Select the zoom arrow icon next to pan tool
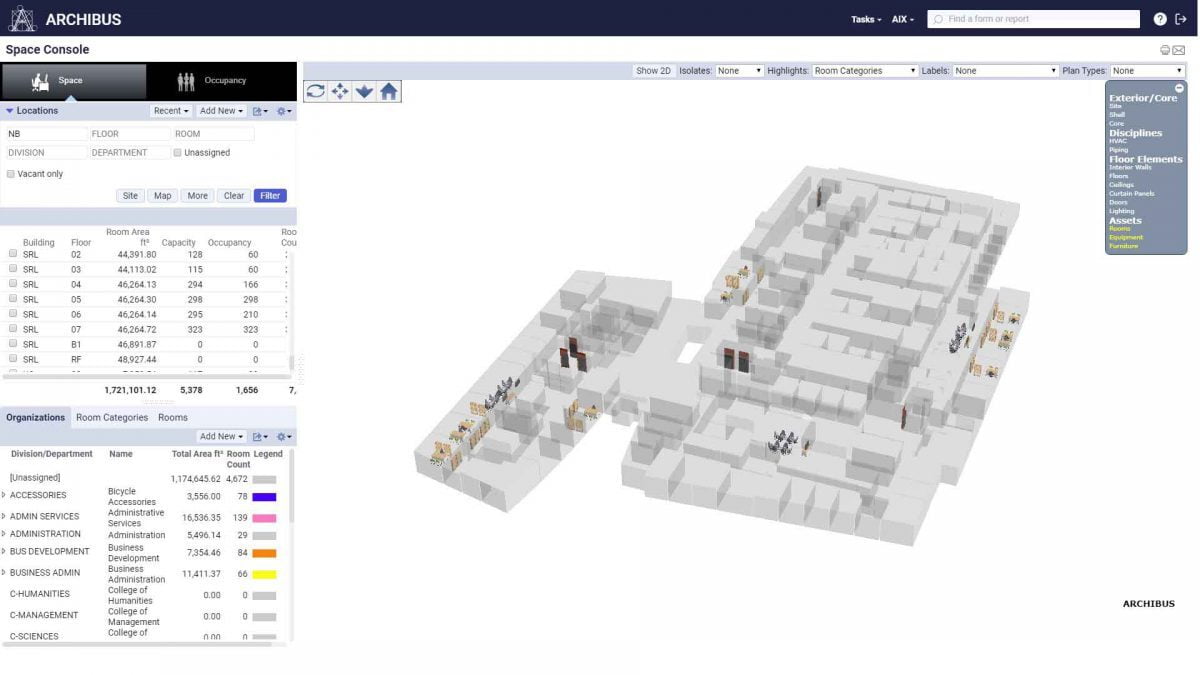1200x675 pixels. [x=364, y=91]
